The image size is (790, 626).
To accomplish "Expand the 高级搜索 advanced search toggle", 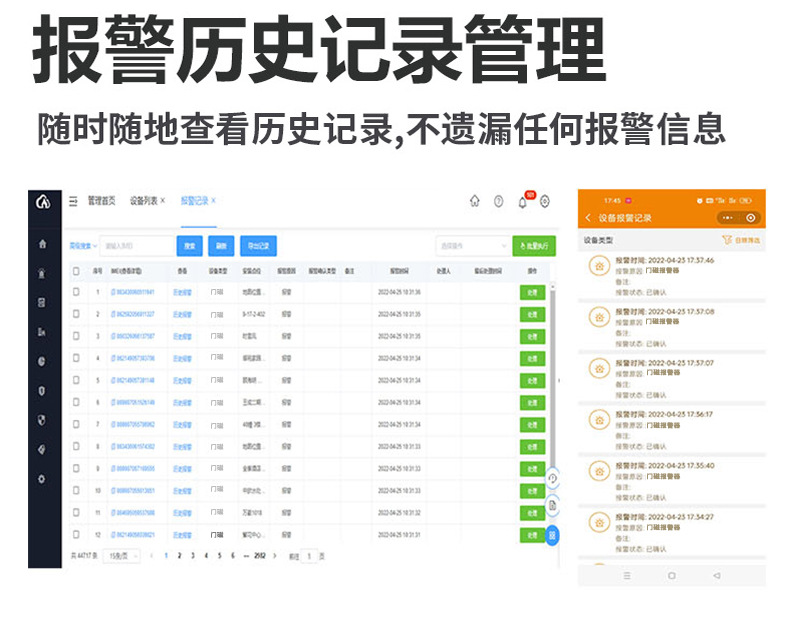I will point(82,246).
